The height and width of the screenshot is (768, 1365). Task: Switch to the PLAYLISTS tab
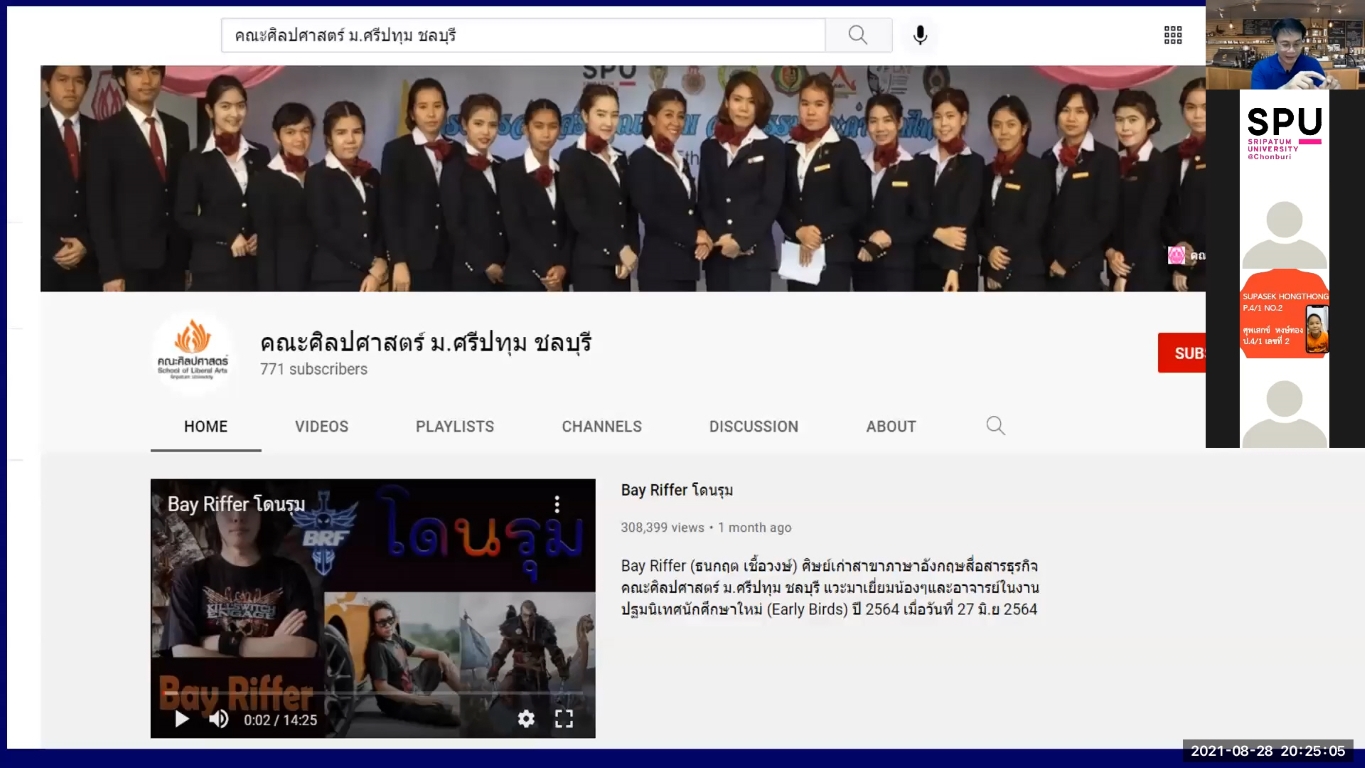(x=455, y=426)
